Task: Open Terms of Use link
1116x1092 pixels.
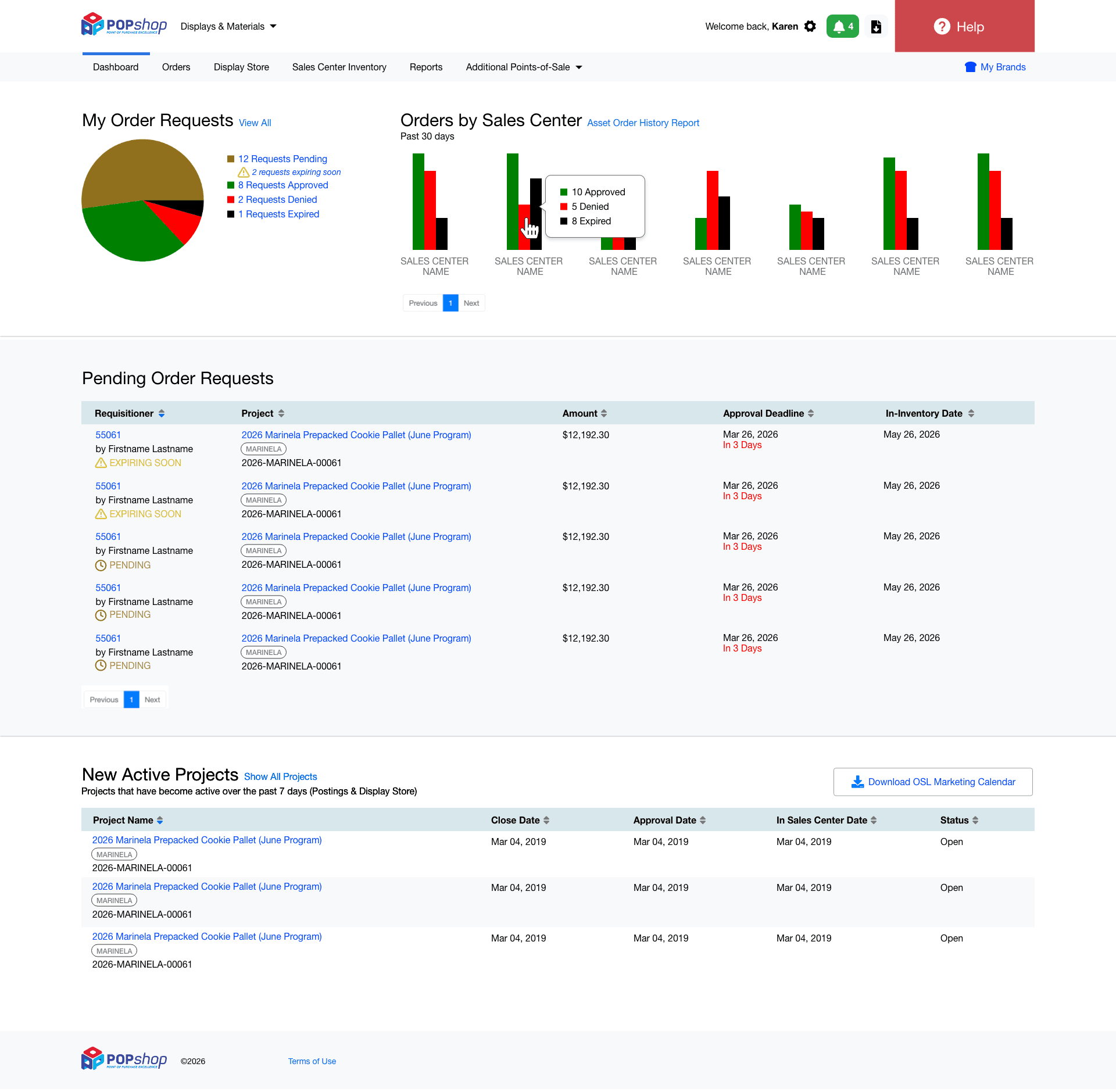Action: (312, 1061)
